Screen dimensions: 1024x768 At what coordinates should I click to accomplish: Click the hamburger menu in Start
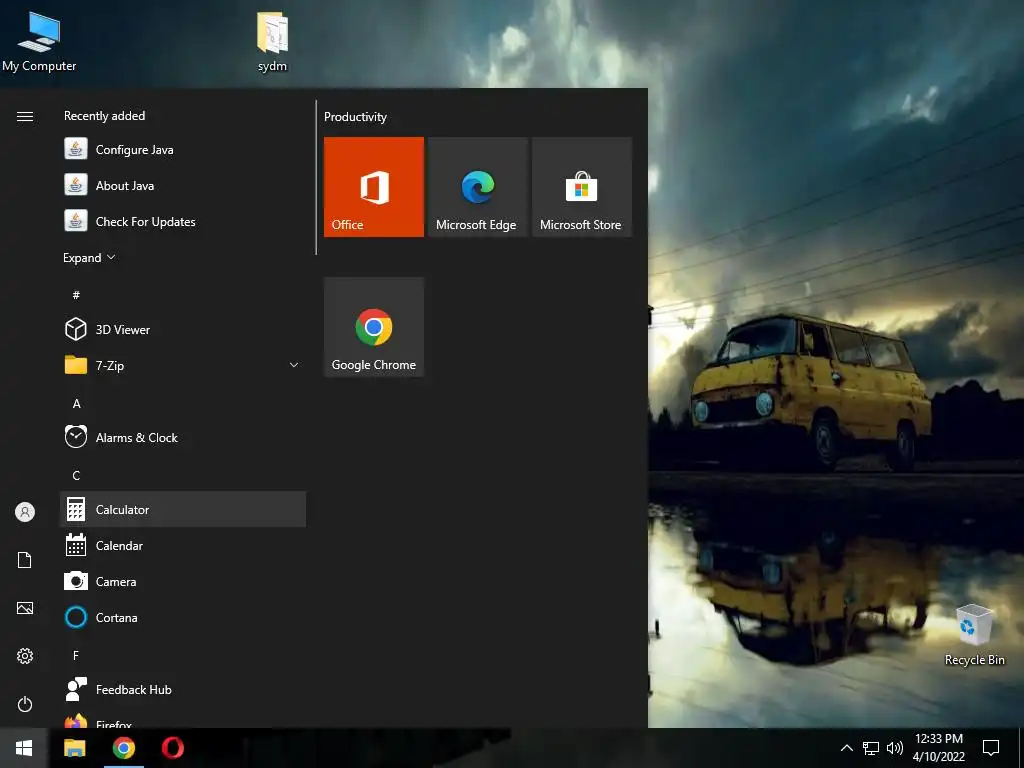[25, 116]
